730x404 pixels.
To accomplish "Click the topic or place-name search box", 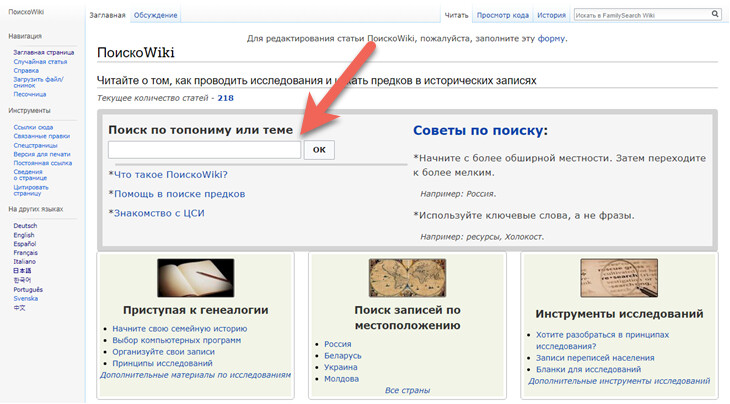I will coord(204,150).
